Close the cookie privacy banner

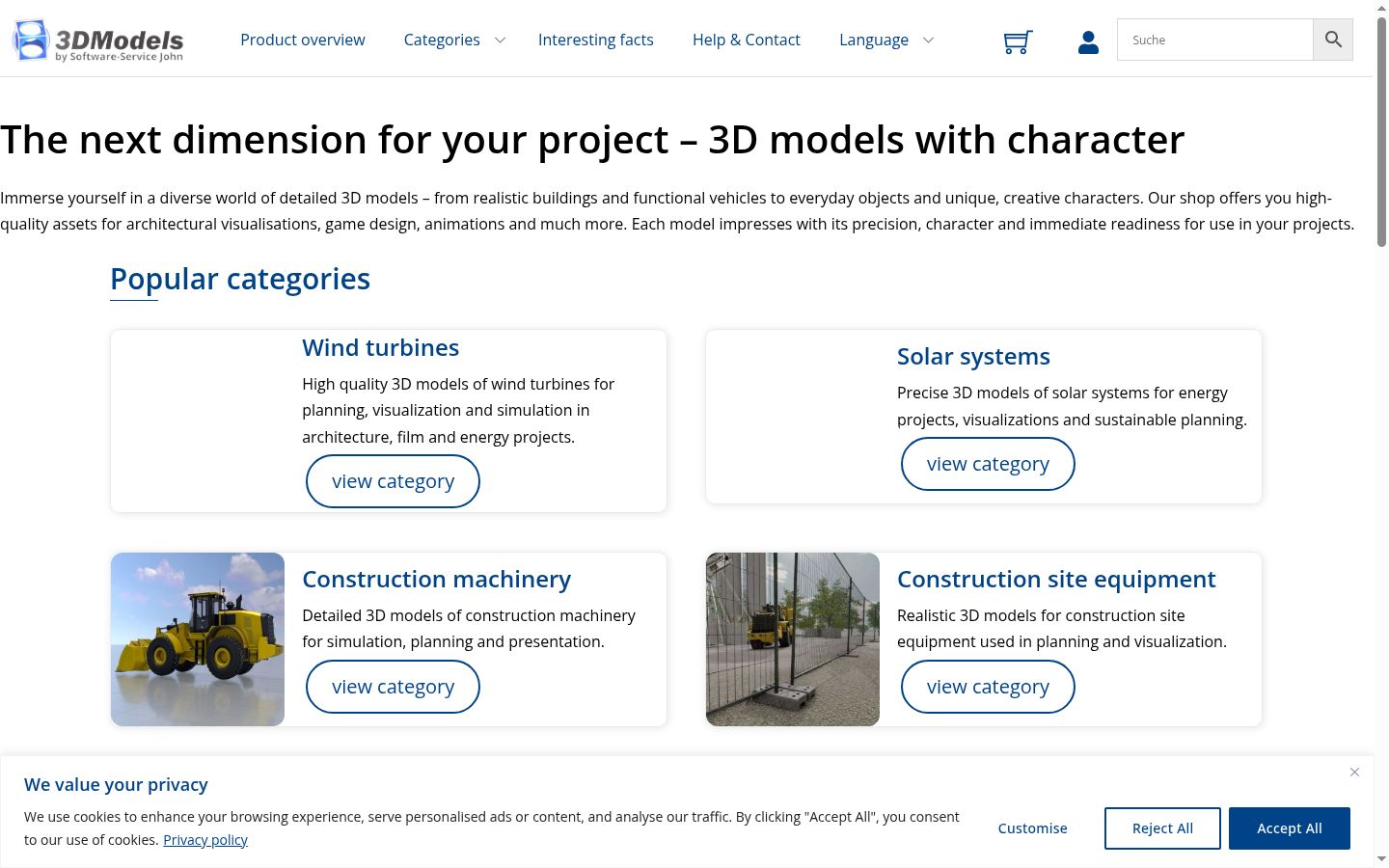pos(1354,772)
